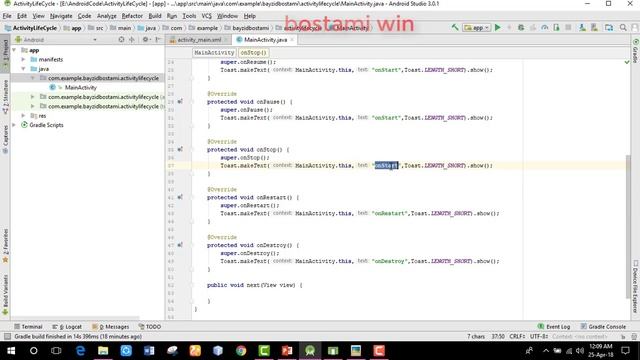Open the Navigate menu
This screenshot has height=360, width=640.
coord(61,16)
